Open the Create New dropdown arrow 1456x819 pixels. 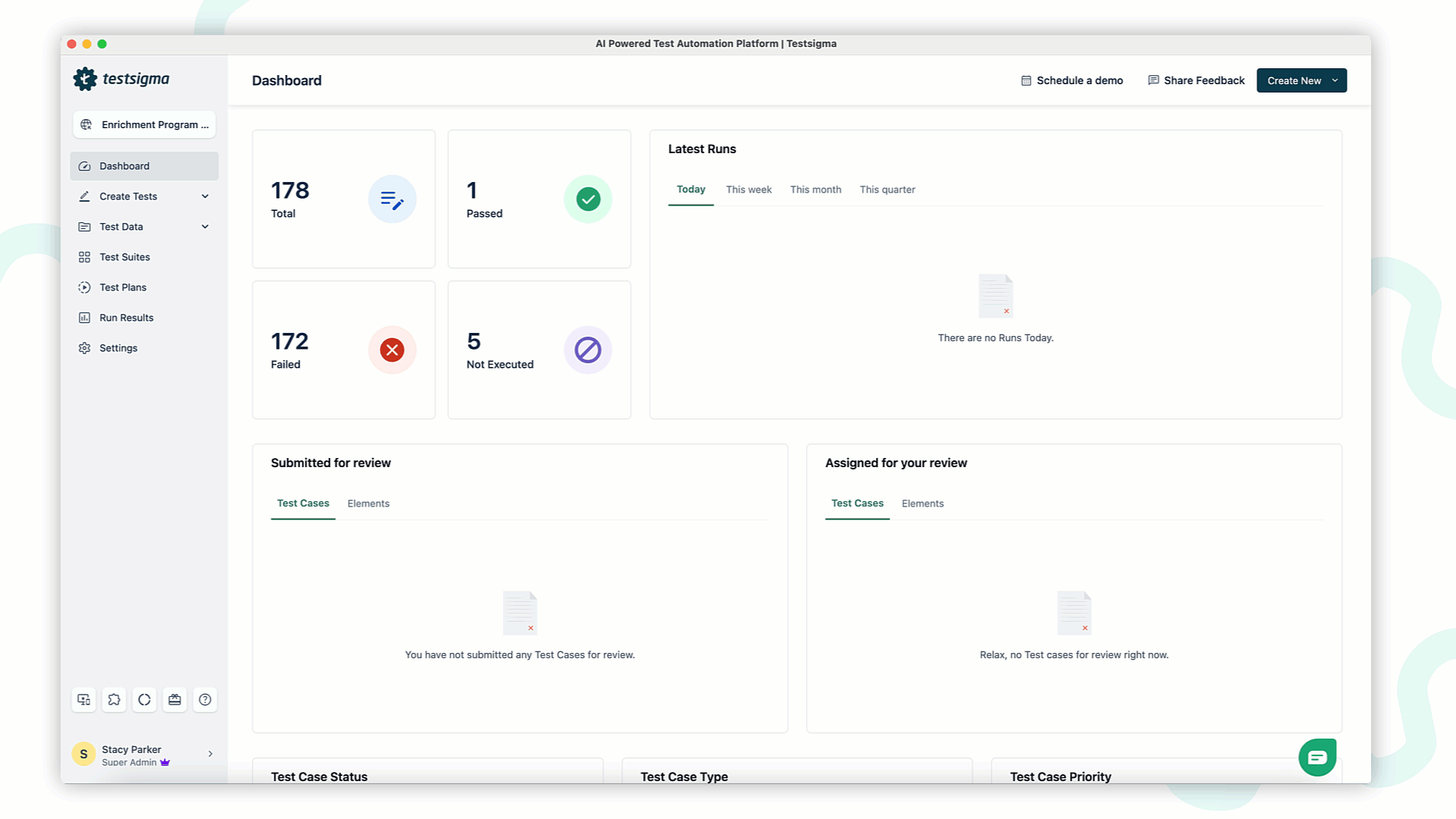1335,80
